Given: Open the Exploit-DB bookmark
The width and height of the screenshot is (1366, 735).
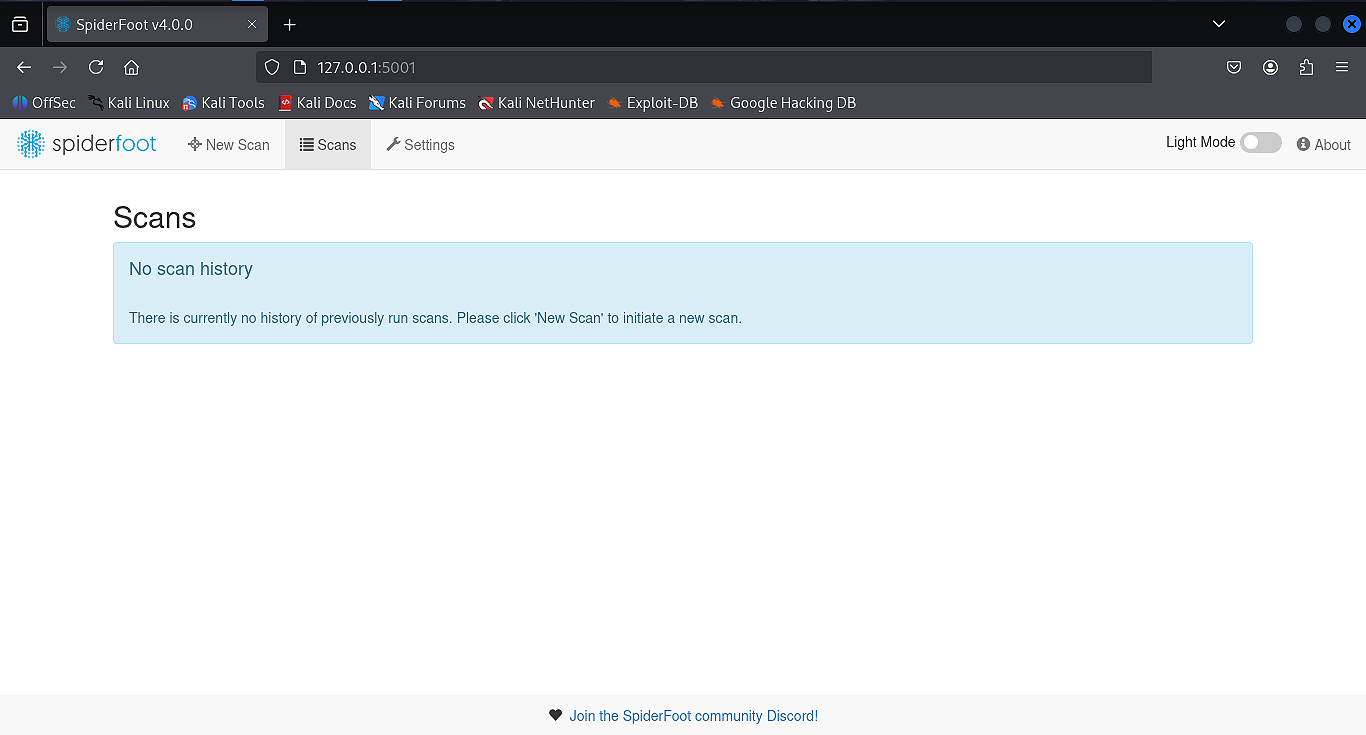Looking at the screenshot, I should [652, 103].
